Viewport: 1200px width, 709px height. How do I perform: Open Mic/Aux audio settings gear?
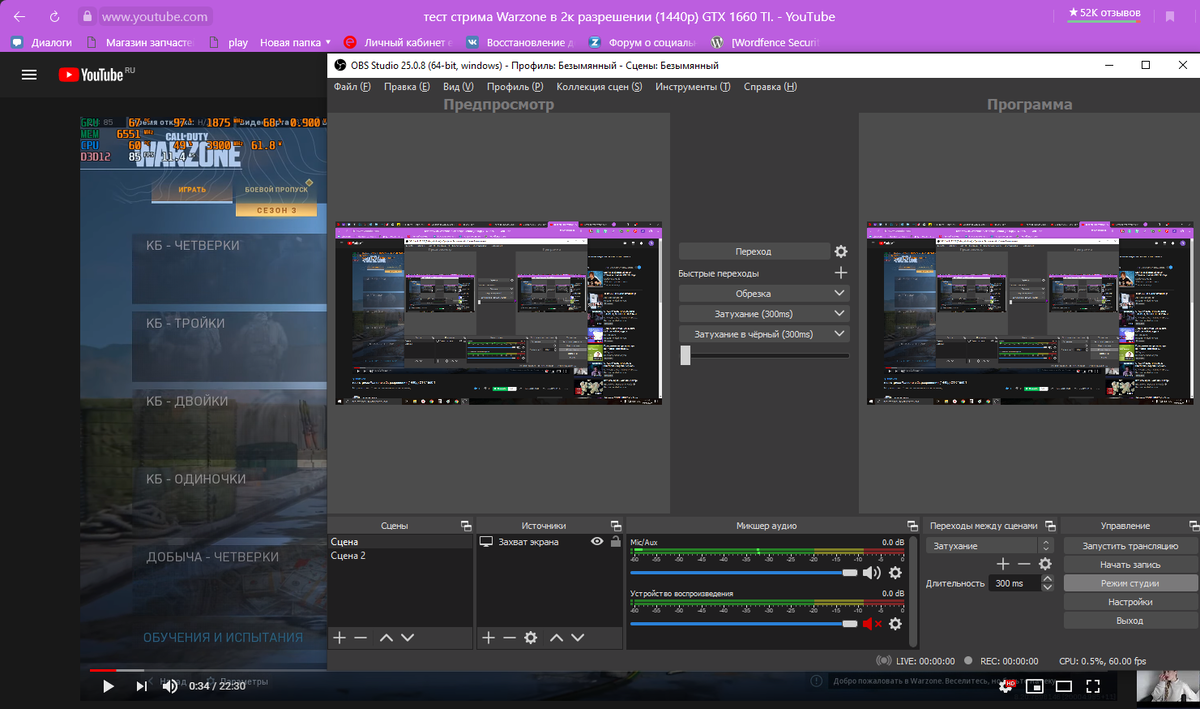pyautogui.click(x=895, y=573)
